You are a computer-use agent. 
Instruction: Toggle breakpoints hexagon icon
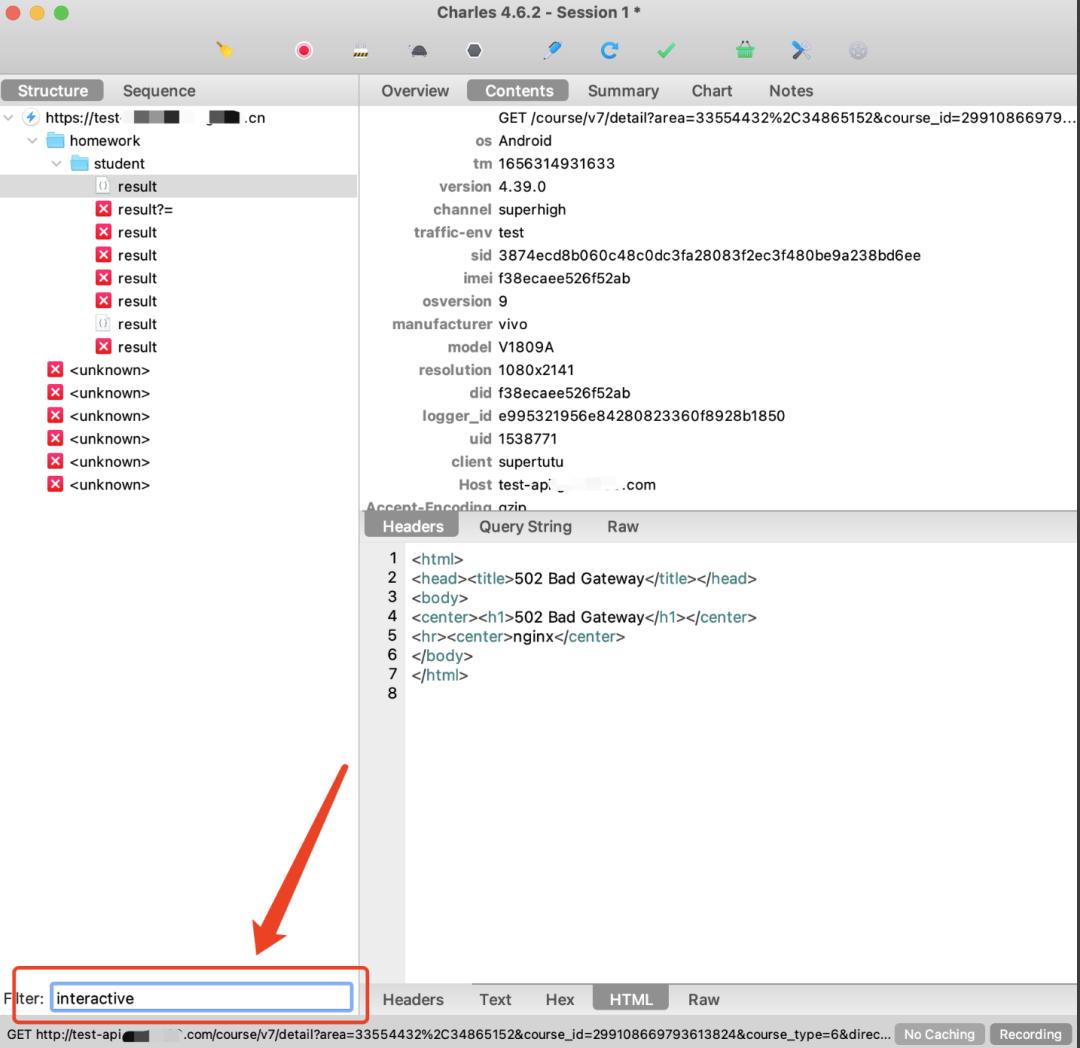[474, 50]
